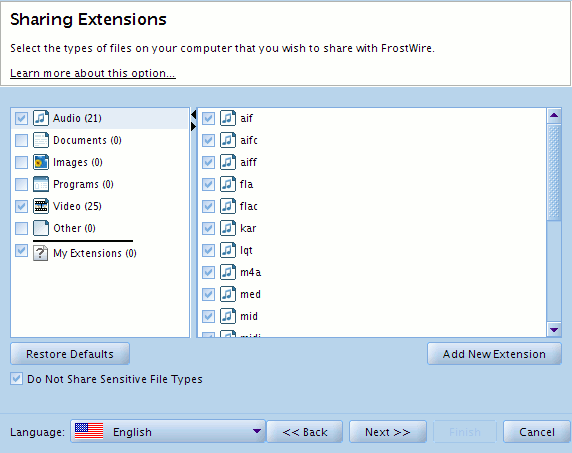The width and height of the screenshot is (572, 453).
Task: Select the flac extension label
Action: pos(249,206)
